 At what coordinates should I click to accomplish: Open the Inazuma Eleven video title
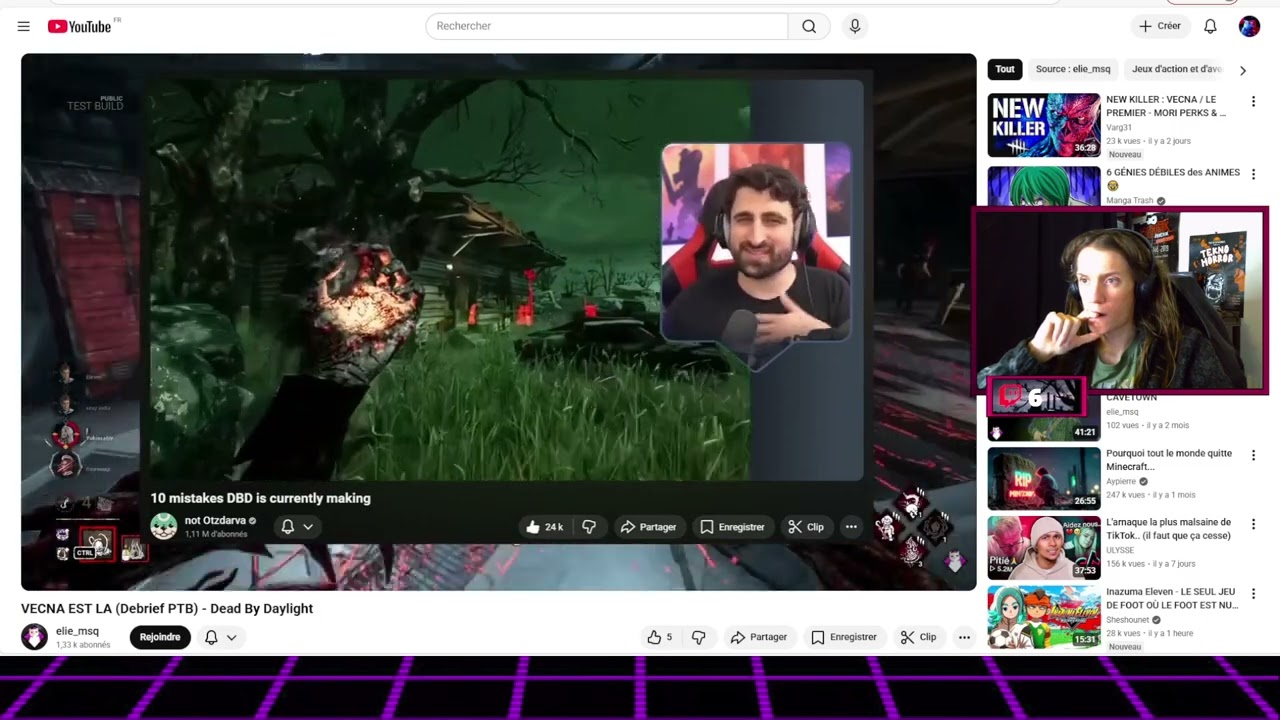[x=1172, y=598]
